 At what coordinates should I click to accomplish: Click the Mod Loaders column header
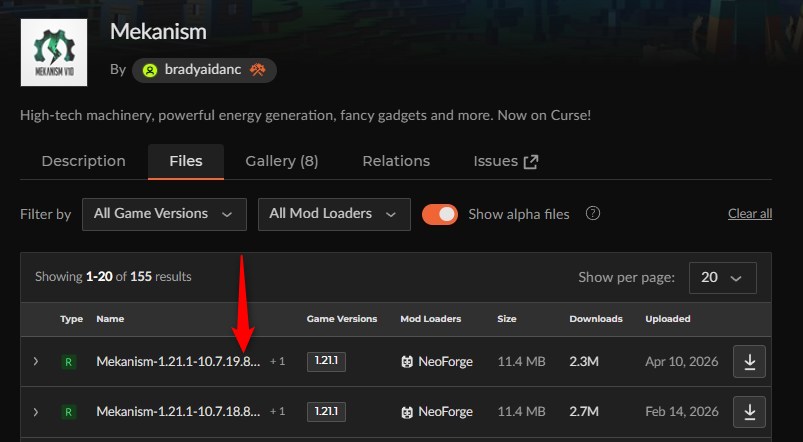pyautogui.click(x=431, y=319)
